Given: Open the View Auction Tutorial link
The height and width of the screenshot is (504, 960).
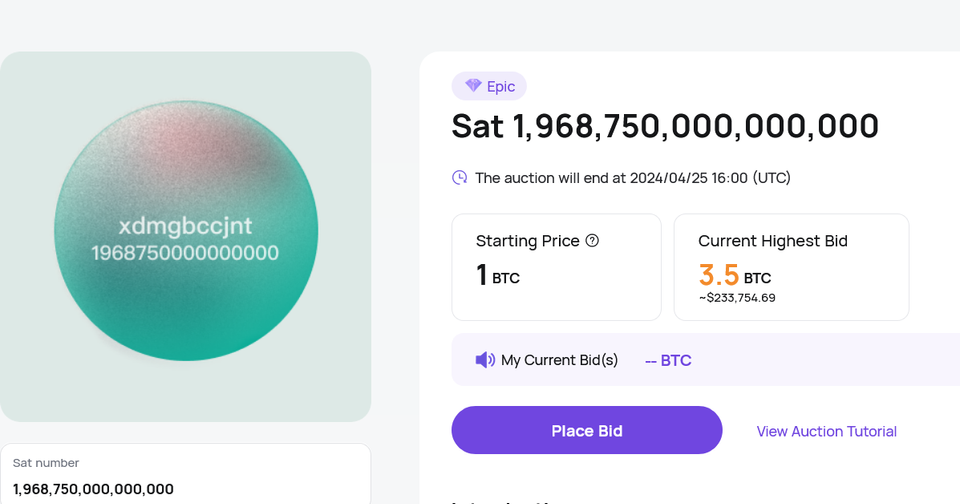Looking at the screenshot, I should click(x=826, y=431).
